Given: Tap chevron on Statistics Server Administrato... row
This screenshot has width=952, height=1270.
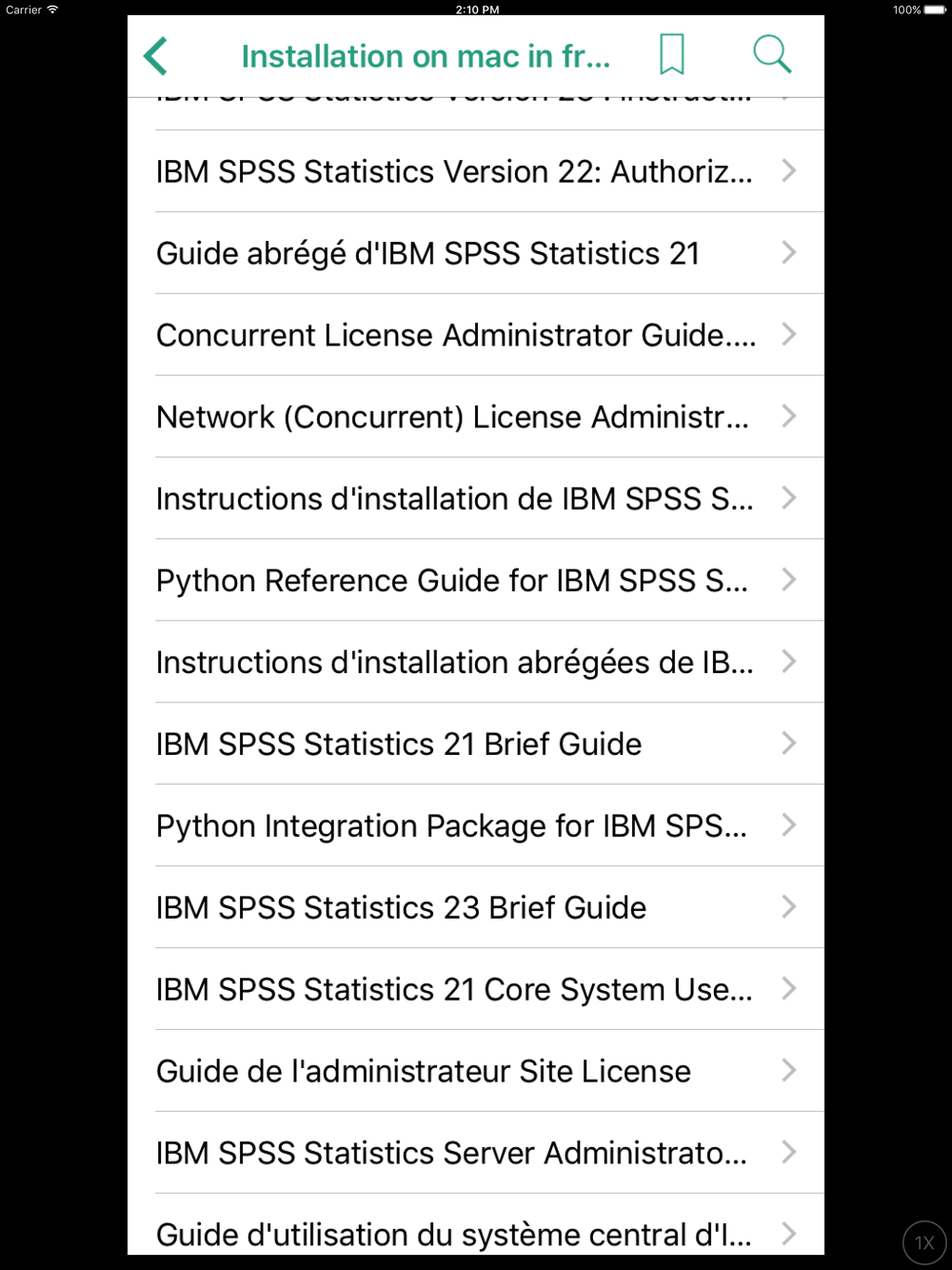Looking at the screenshot, I should click(789, 1153).
